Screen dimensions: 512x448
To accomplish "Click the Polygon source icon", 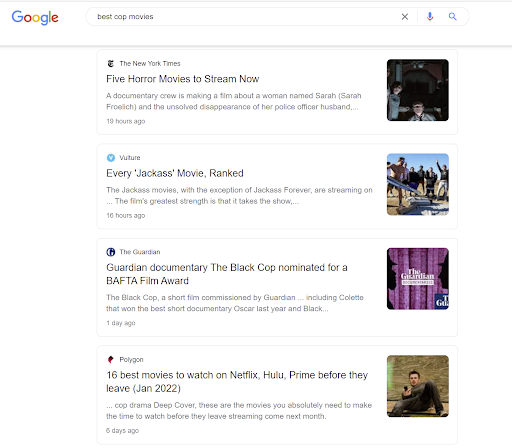I will click(x=111, y=359).
